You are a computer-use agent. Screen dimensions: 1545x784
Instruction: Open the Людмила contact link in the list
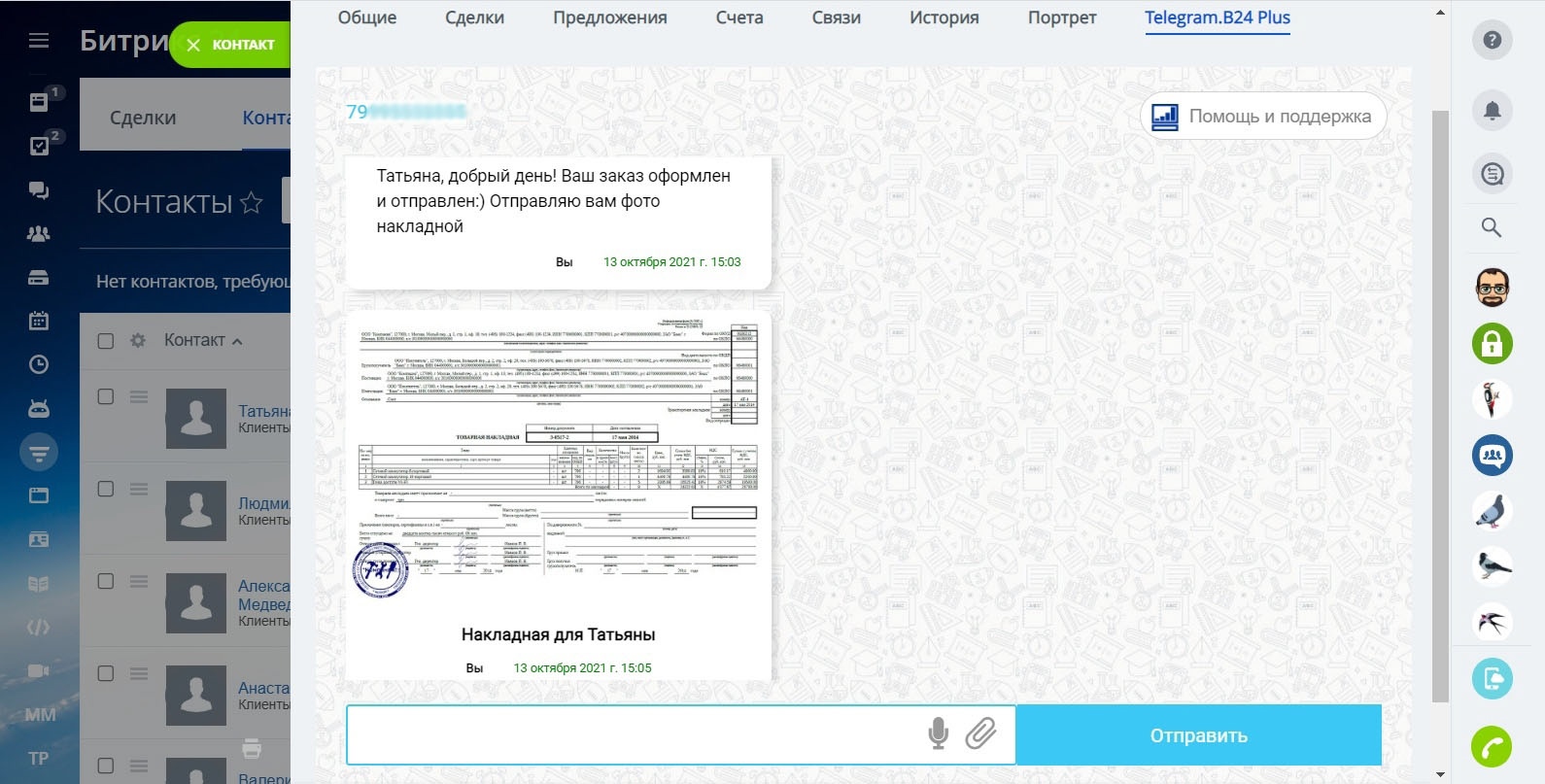click(264, 503)
